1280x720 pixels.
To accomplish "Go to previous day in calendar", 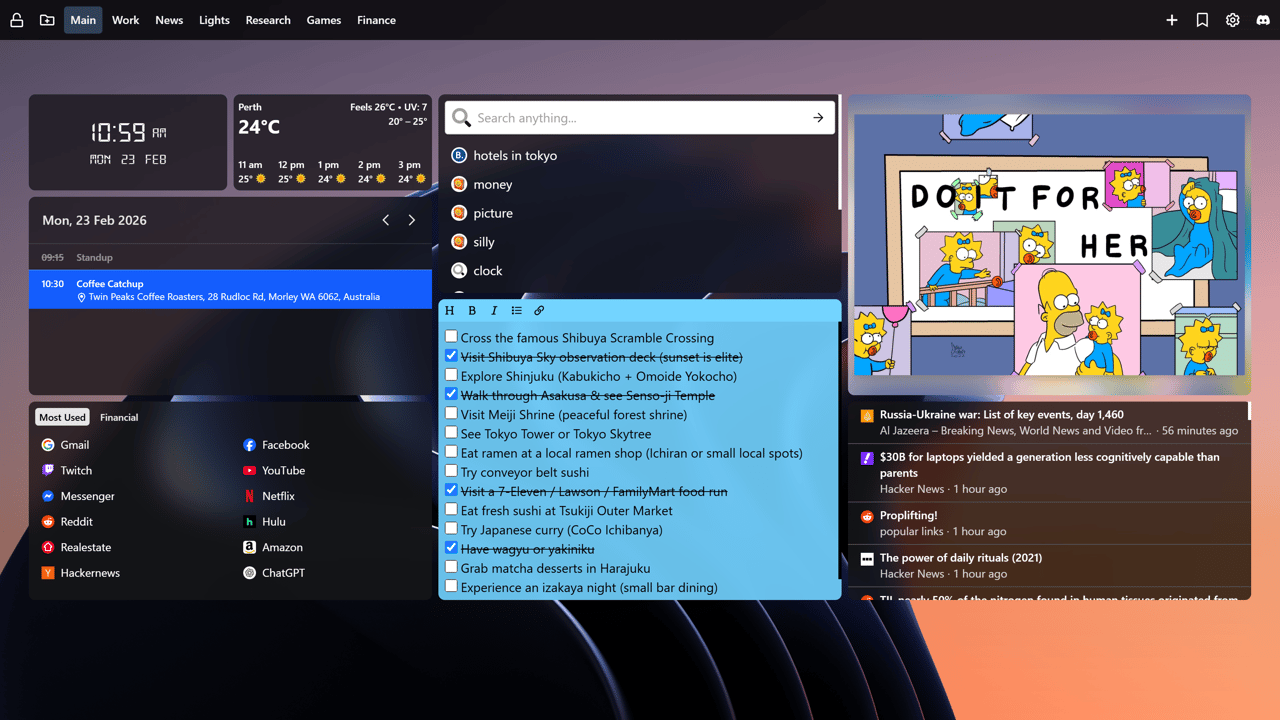I will (386, 220).
